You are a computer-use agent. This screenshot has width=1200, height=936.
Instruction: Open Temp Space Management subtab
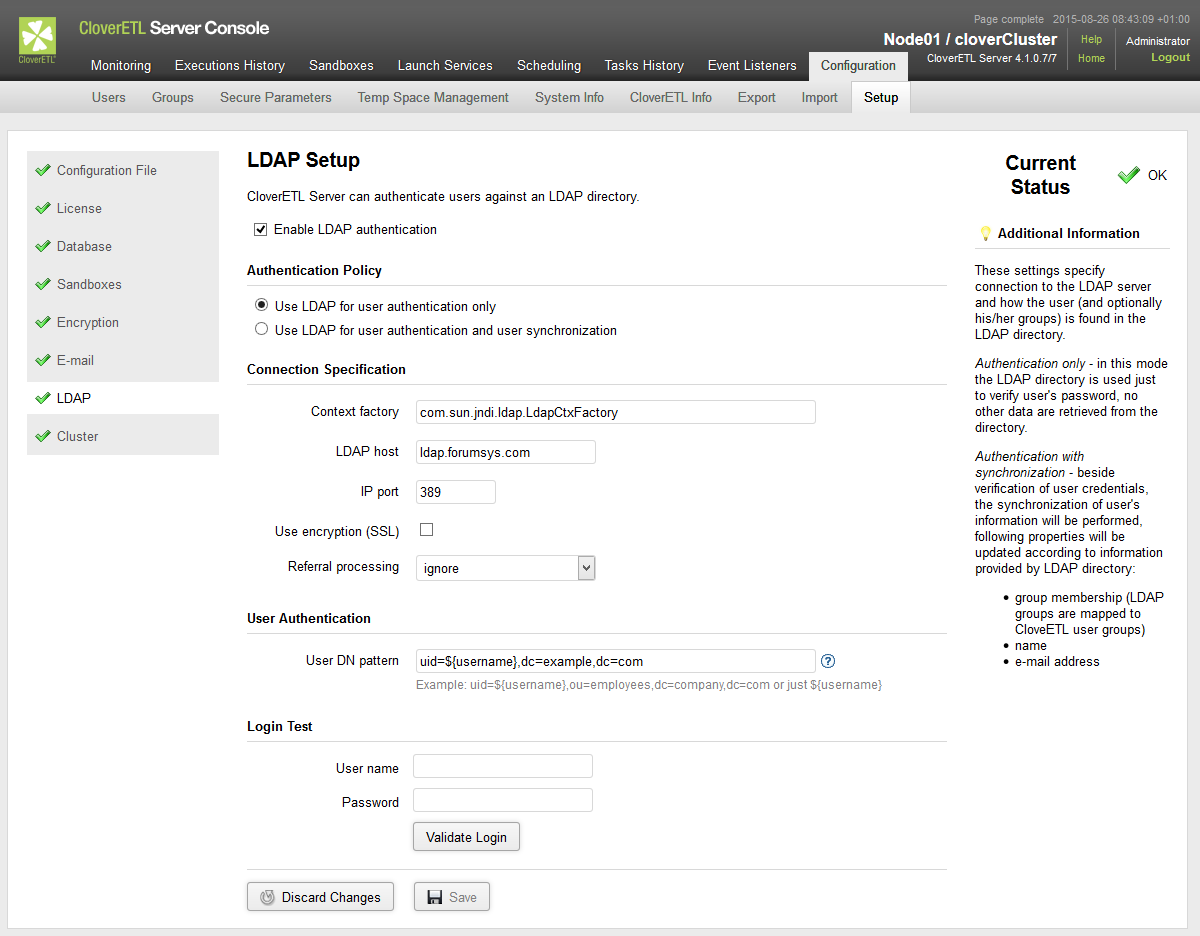(x=433, y=98)
